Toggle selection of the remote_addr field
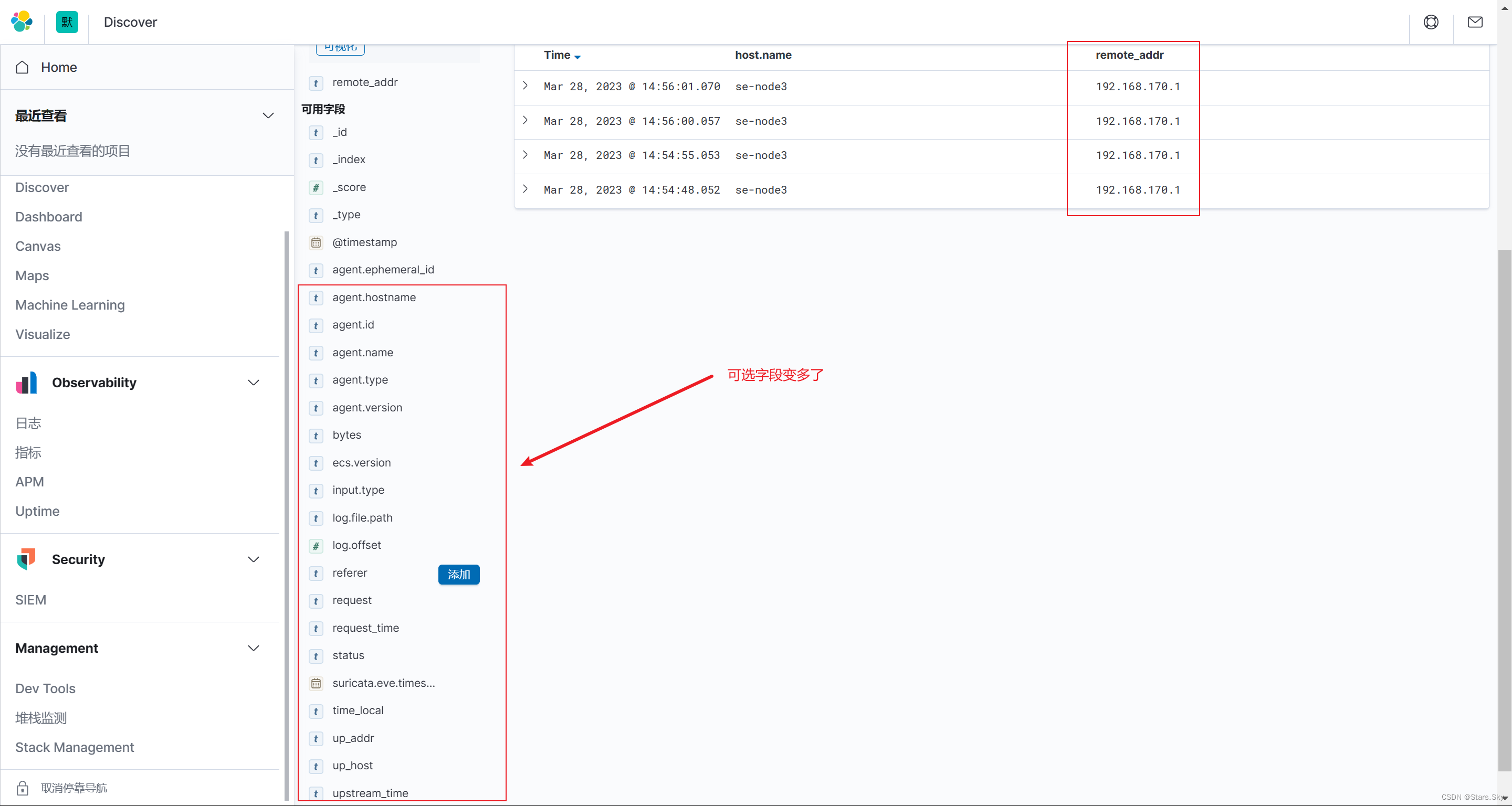Image resolution: width=1512 pixels, height=806 pixels. click(x=364, y=82)
